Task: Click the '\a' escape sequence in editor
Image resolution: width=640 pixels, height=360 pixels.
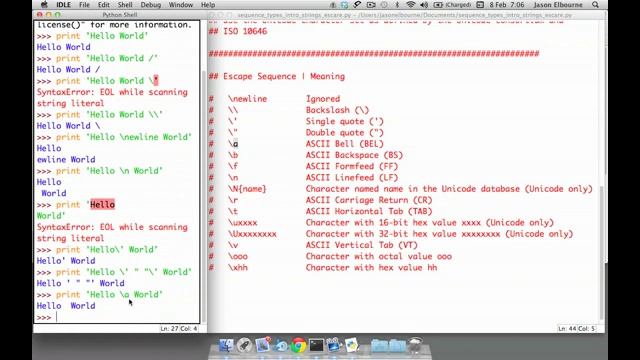Action: [x=233, y=144]
